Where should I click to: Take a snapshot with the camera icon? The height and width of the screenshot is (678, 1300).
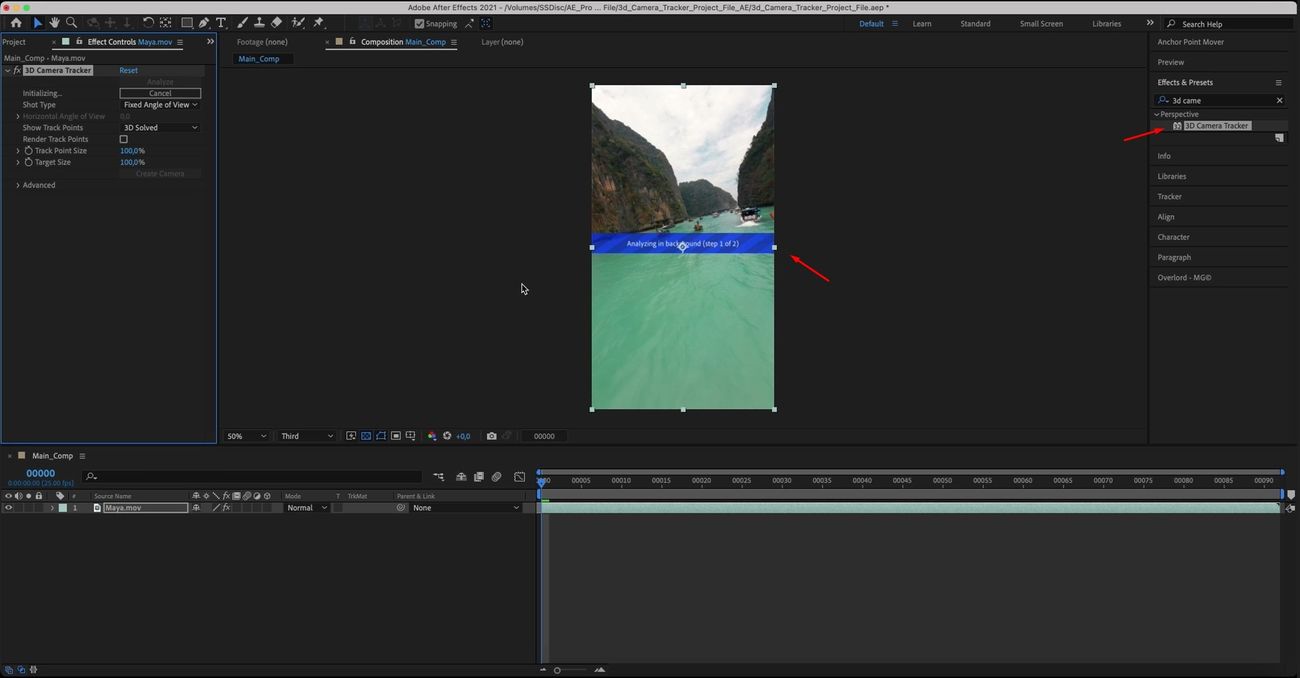coord(491,436)
